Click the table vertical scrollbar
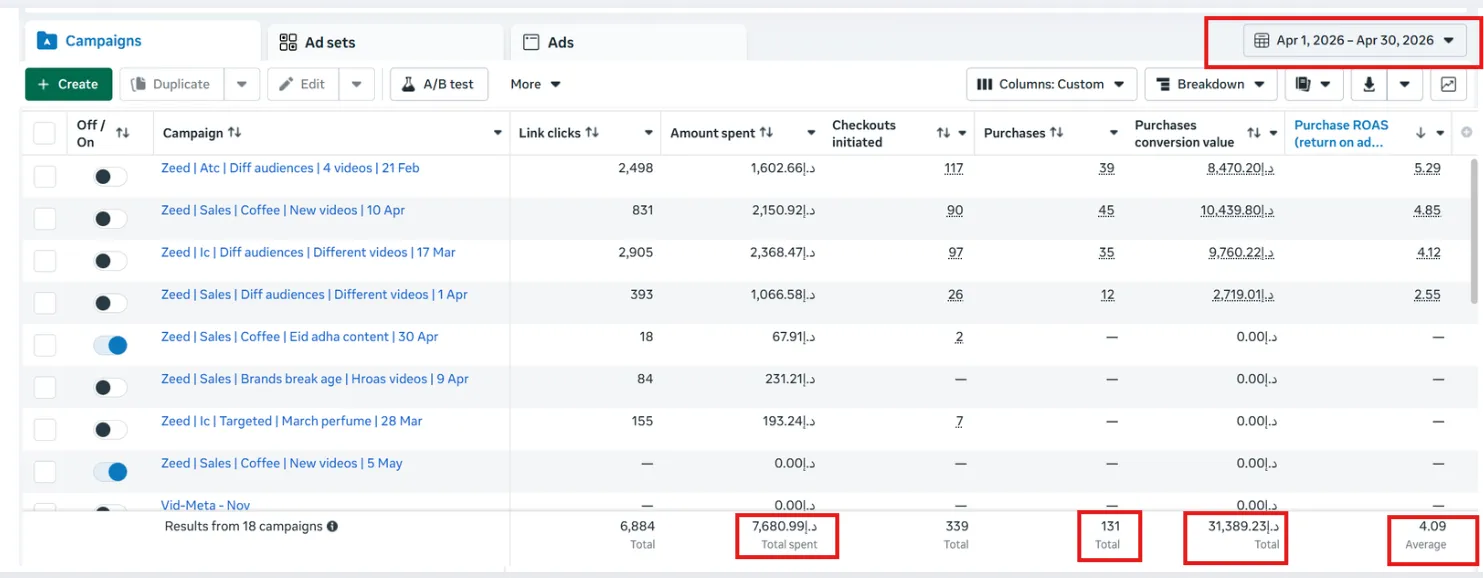This screenshot has height=578, width=1484. 1474,230
